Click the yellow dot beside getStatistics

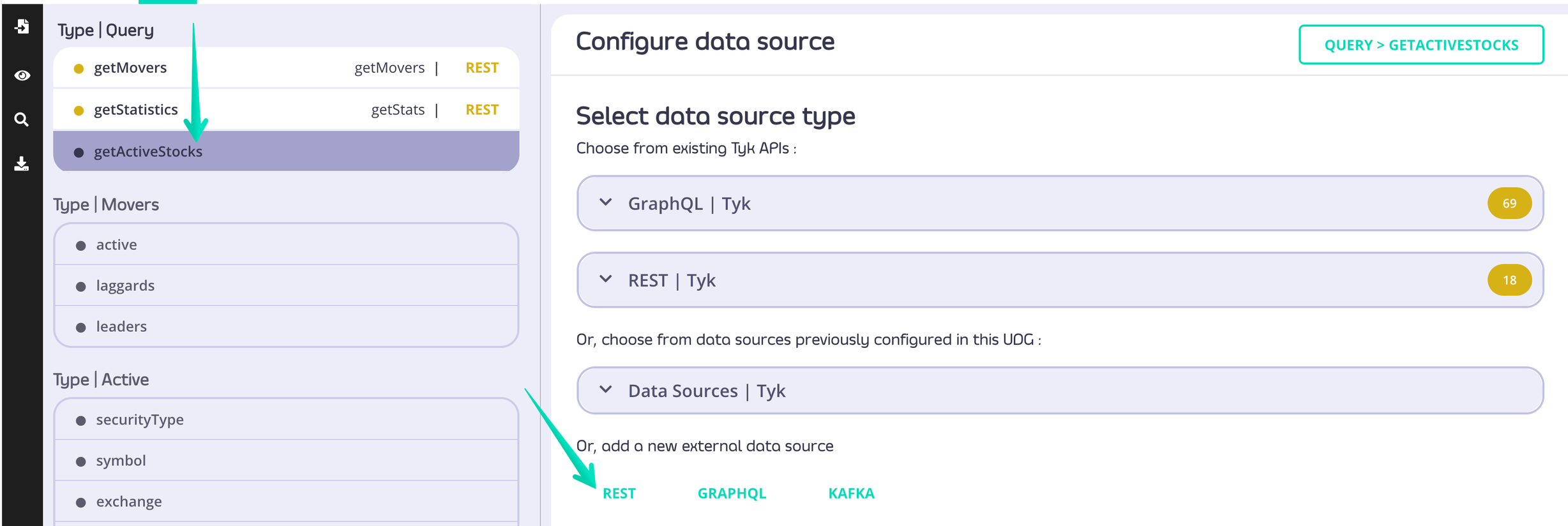click(79, 110)
